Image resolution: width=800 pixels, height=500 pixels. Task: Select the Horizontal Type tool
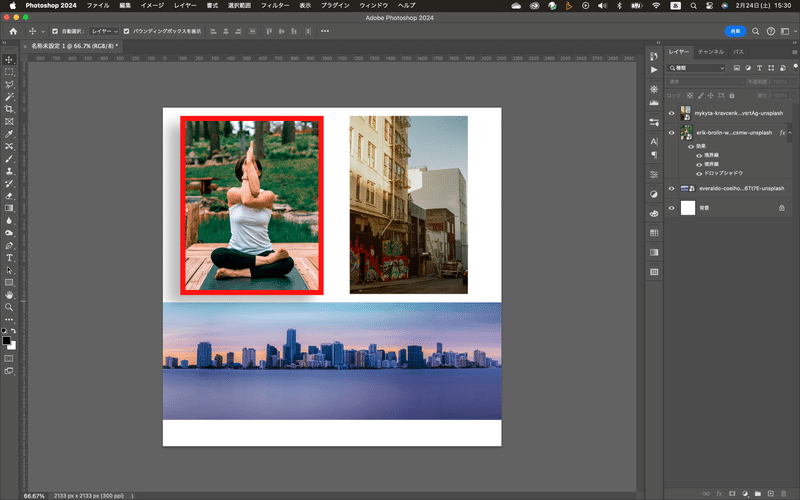9,258
